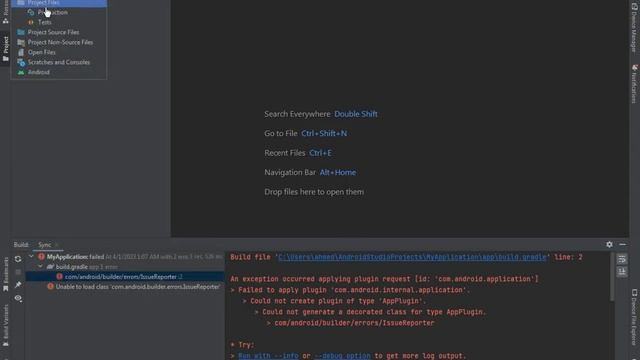Click the Device Manager phone icon

point(634,7)
